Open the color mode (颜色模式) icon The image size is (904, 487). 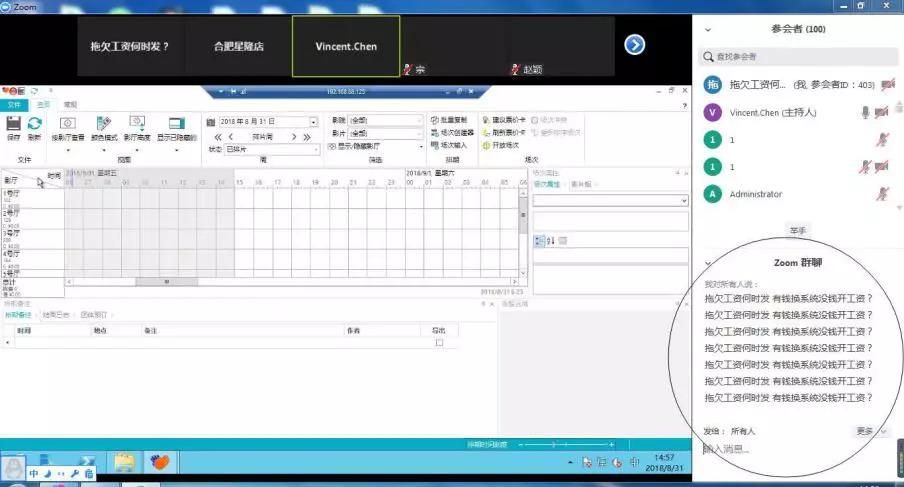(104, 123)
